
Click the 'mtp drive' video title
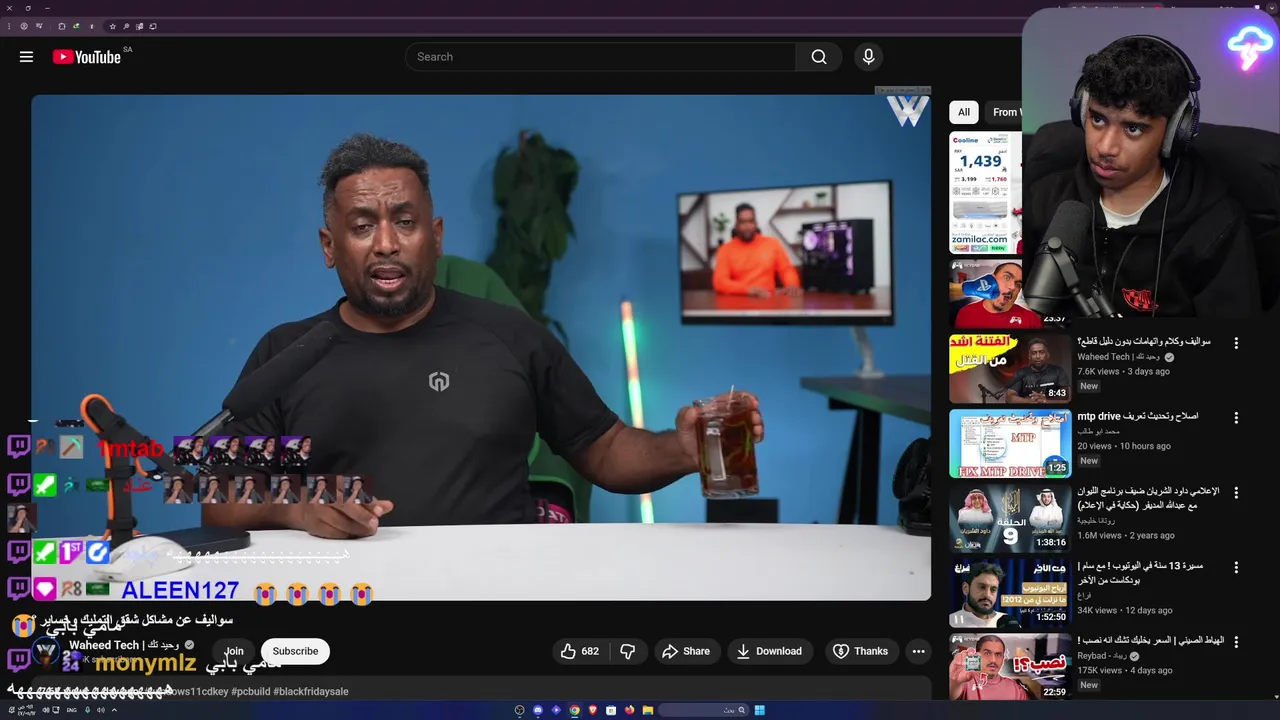(1138, 416)
